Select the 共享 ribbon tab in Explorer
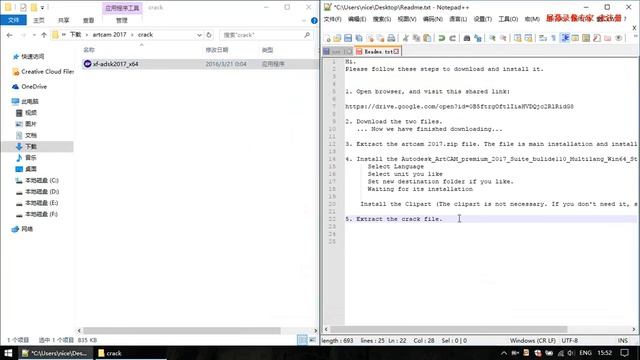This screenshot has width=640, height=360. point(64,20)
